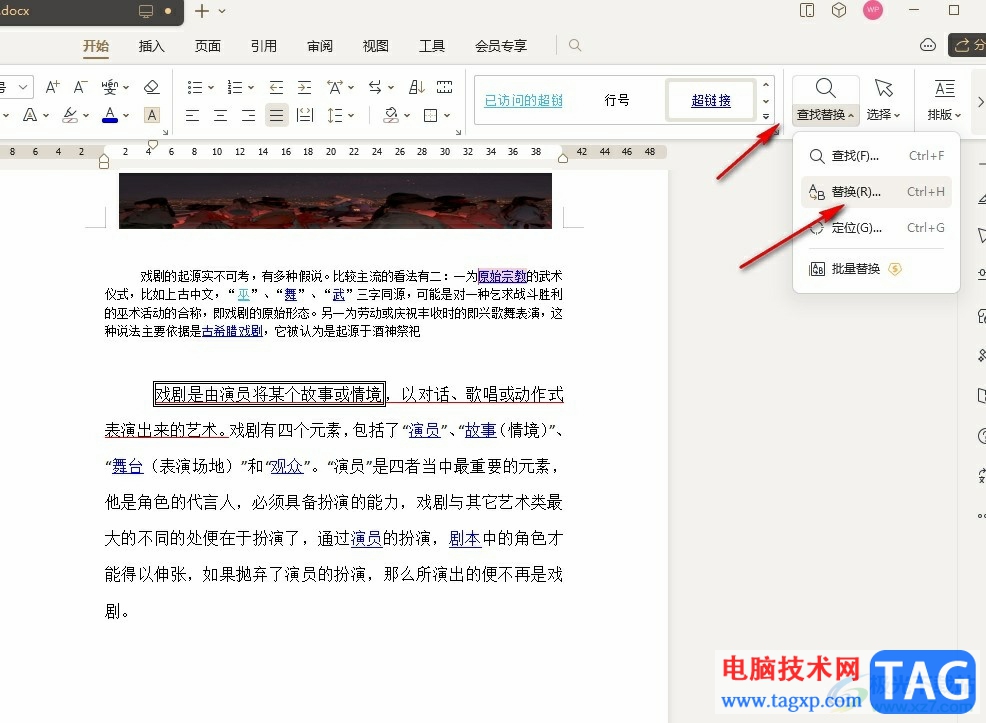The height and width of the screenshot is (723, 986).
Task: Open paragraph settings dialog launcher
Action: [458, 133]
